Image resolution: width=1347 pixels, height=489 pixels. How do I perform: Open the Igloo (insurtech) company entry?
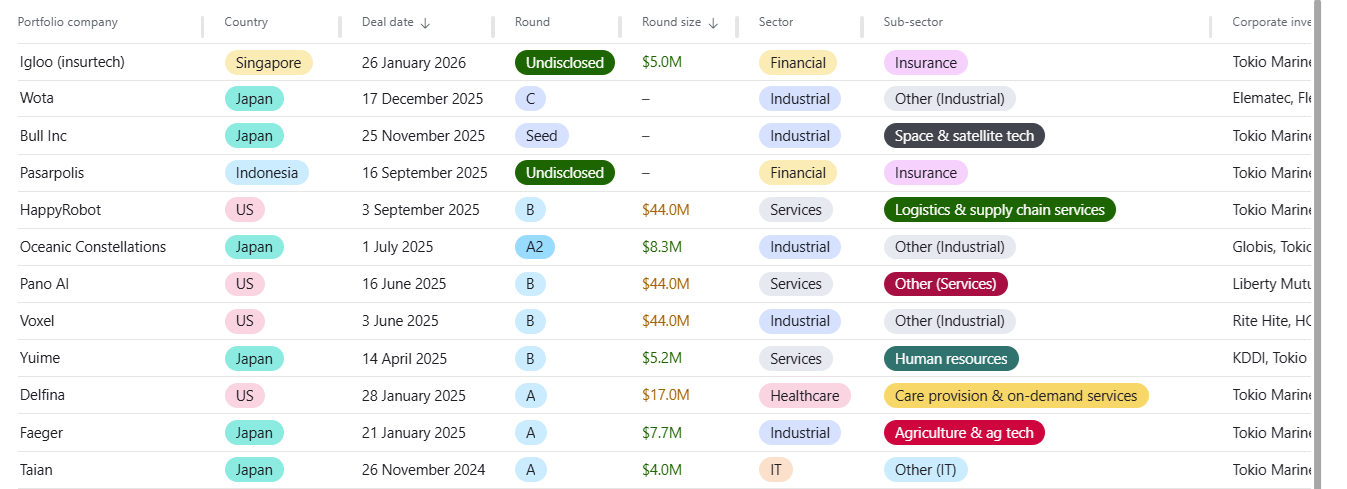pyautogui.click(x=72, y=62)
